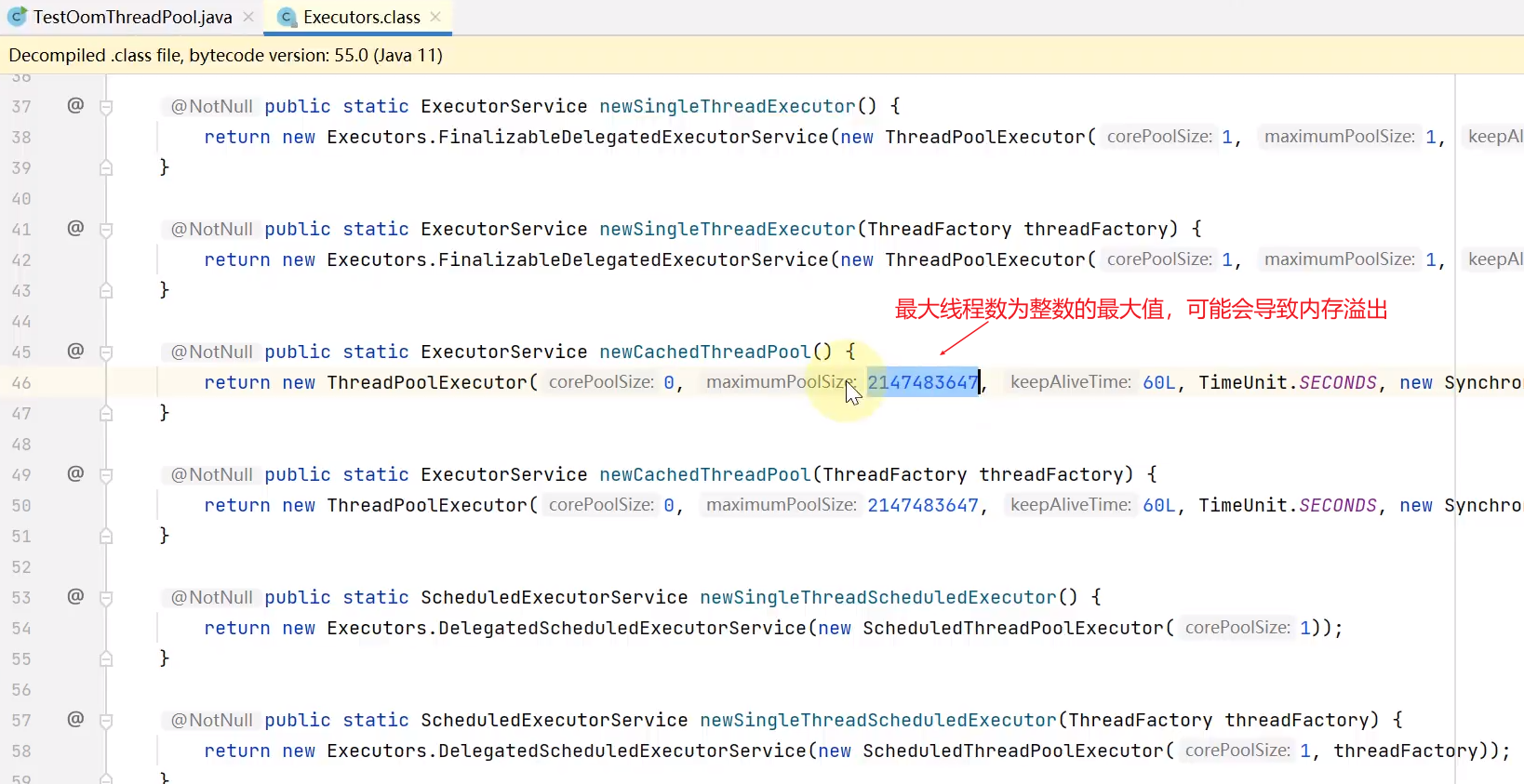Viewport: 1524px width, 784px height.
Task: Click the annotation gutter icon on line 41
Action: tap(75, 228)
